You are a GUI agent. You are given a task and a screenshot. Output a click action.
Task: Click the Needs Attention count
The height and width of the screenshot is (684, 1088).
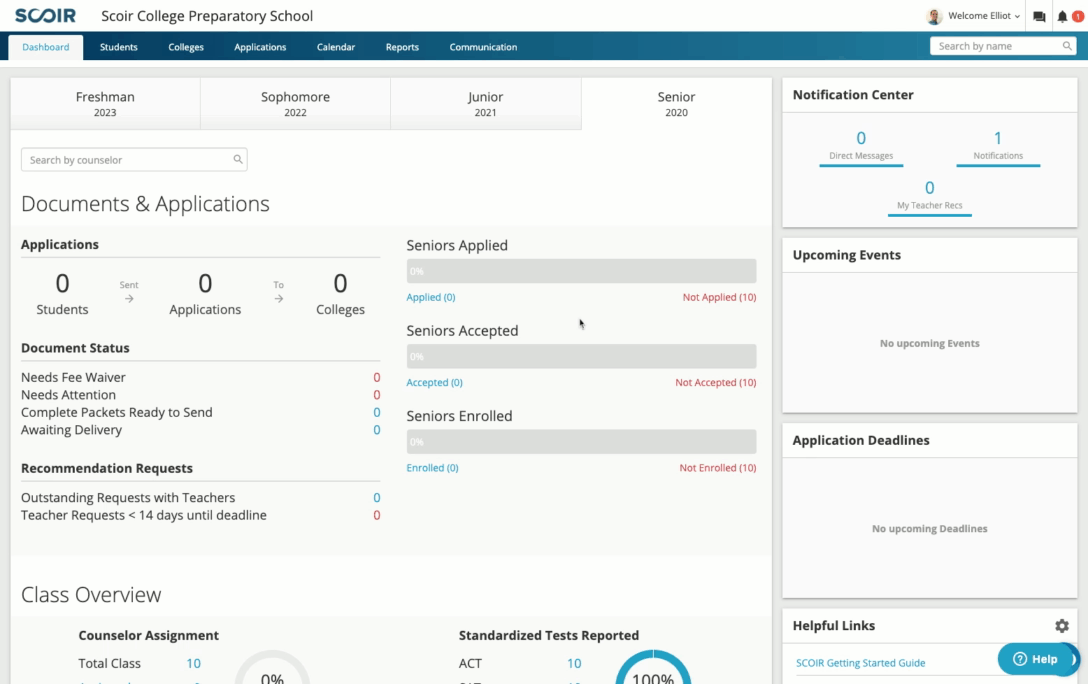(377, 395)
